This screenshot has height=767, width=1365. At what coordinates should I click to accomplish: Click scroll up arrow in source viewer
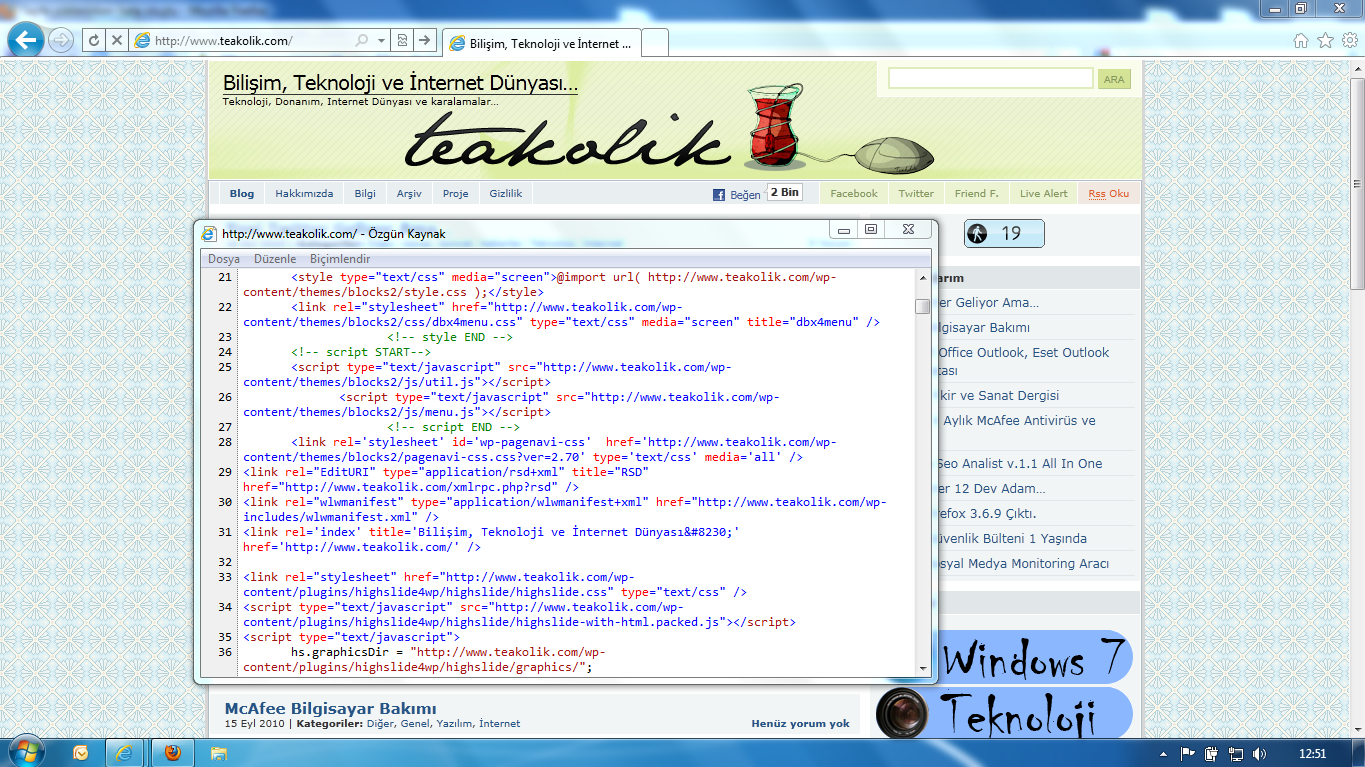[922, 277]
